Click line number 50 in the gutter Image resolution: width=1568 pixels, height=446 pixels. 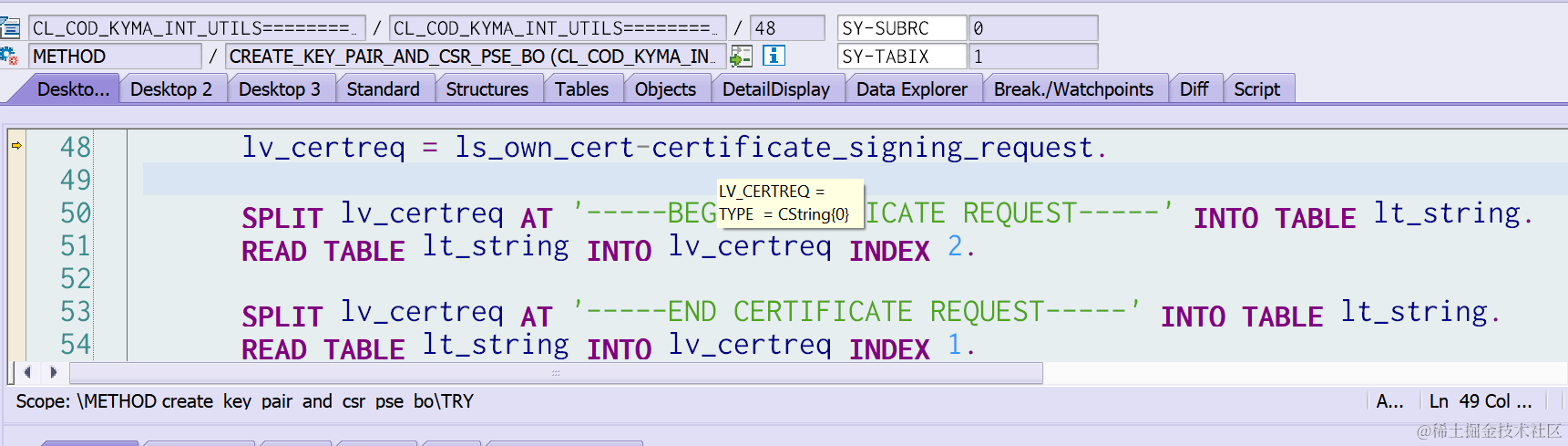tap(76, 213)
